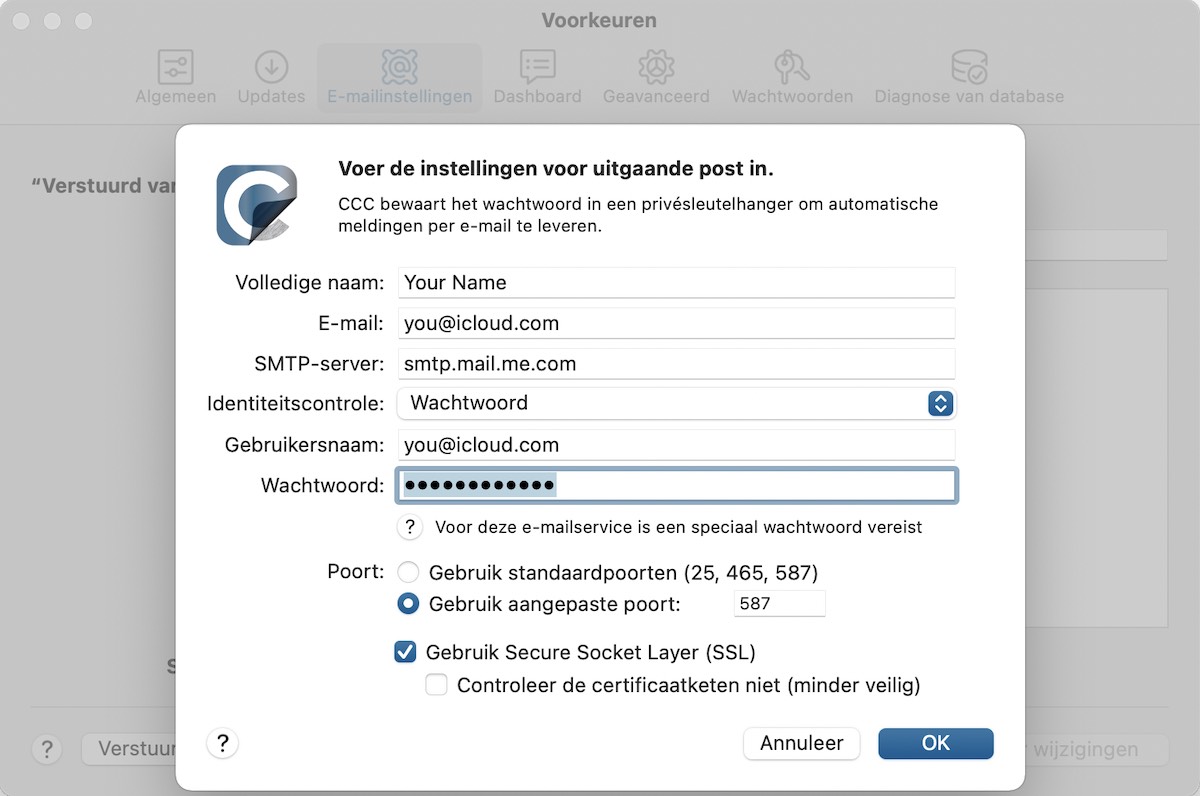Click the help button next to Annuleer
Image resolution: width=1200 pixels, height=796 pixels.
point(223,743)
